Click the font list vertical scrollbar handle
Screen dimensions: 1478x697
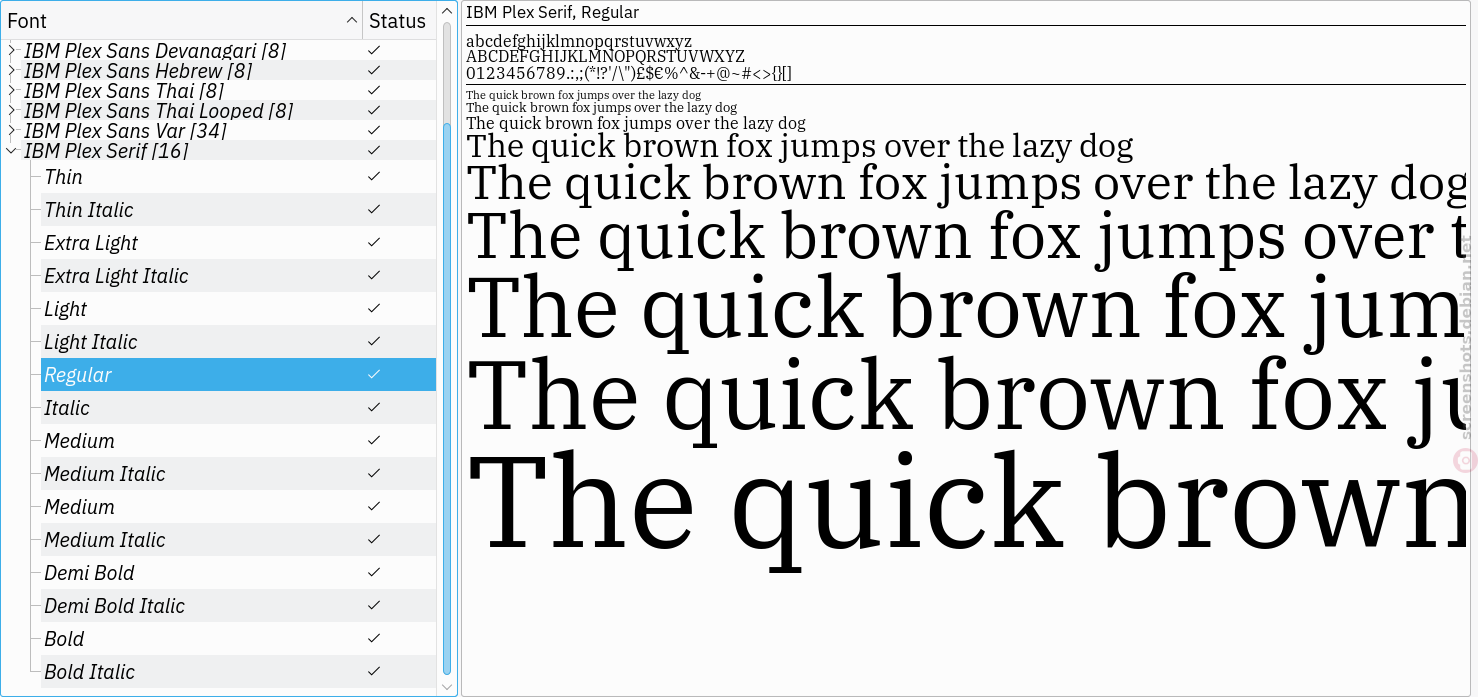447,398
